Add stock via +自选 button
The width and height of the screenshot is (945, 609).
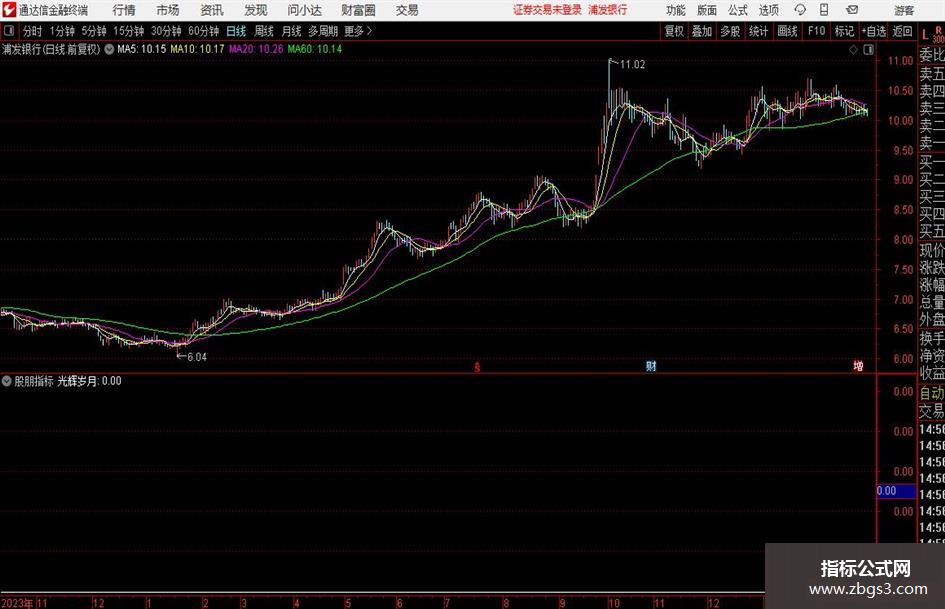873,31
